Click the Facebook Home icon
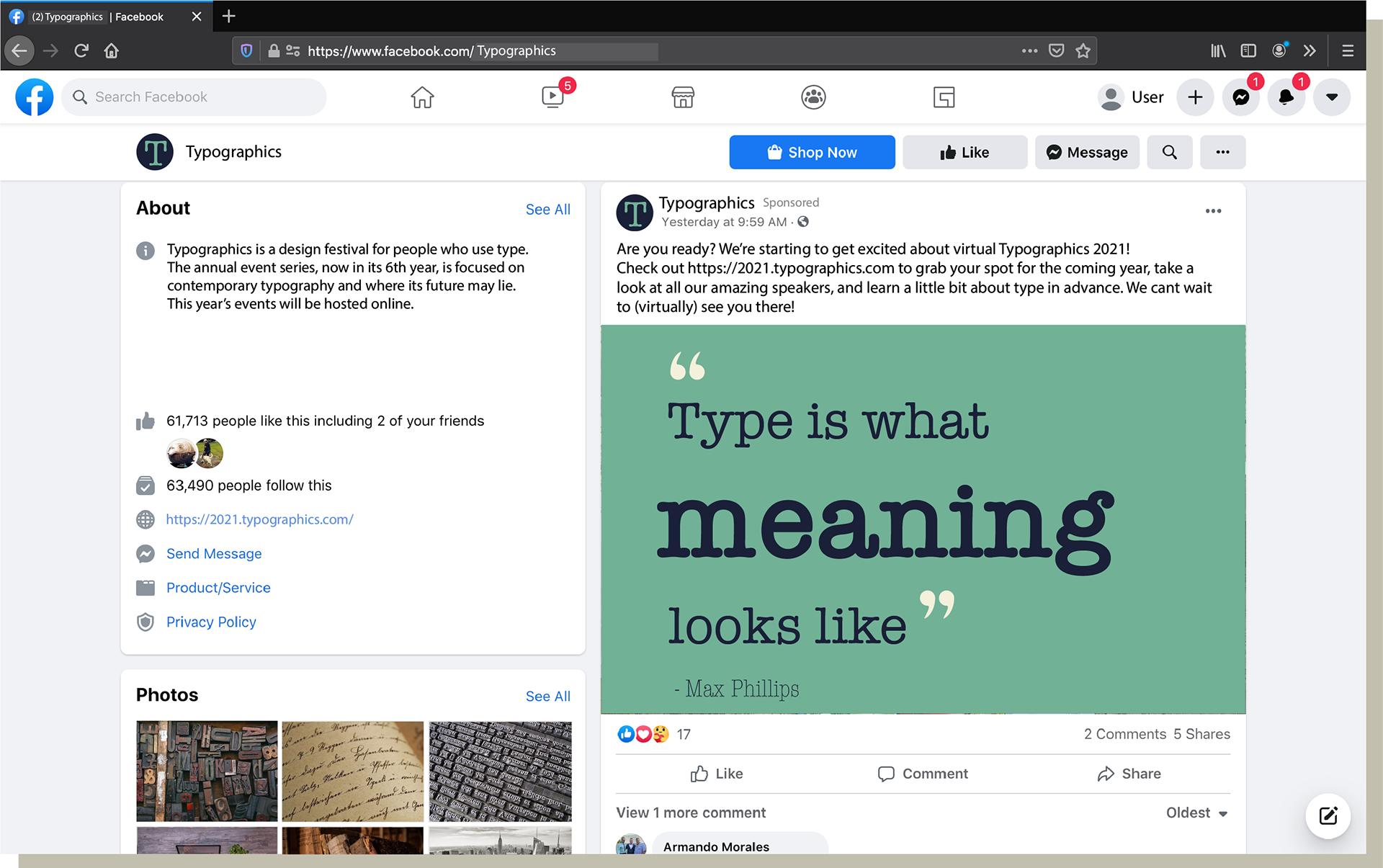Image resolution: width=1383 pixels, height=868 pixels. point(422,97)
